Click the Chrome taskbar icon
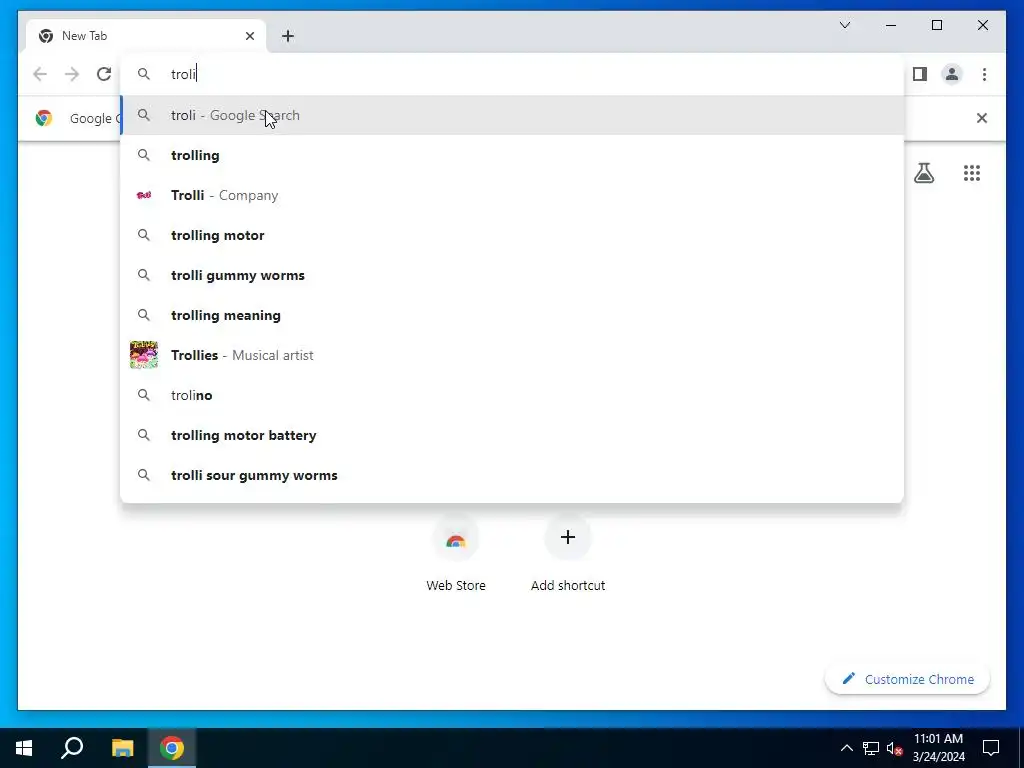Viewport: 1024px width, 768px height. pyautogui.click(x=172, y=748)
